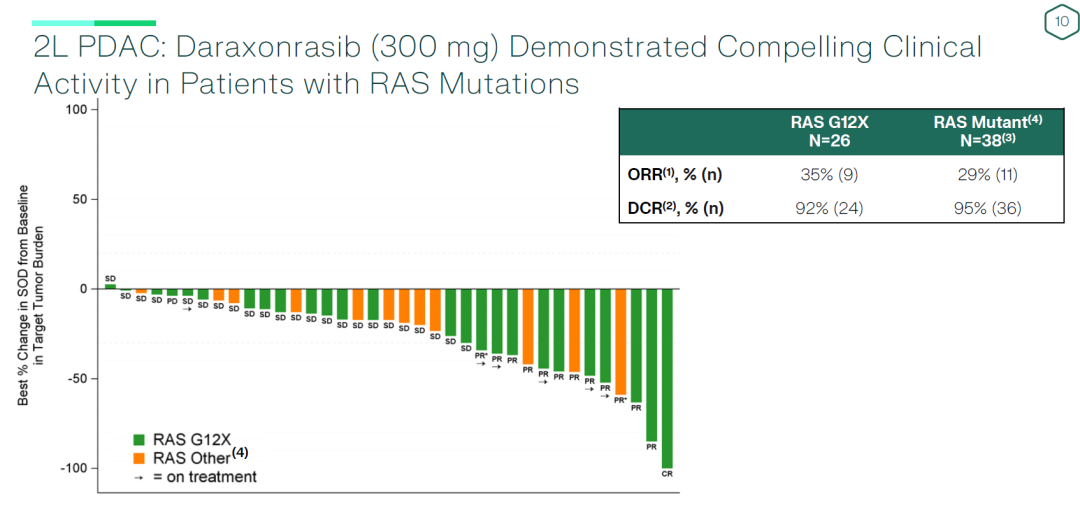The height and width of the screenshot is (508, 1080).
Task: Select the 92% (24) table cell
Action: (829, 208)
